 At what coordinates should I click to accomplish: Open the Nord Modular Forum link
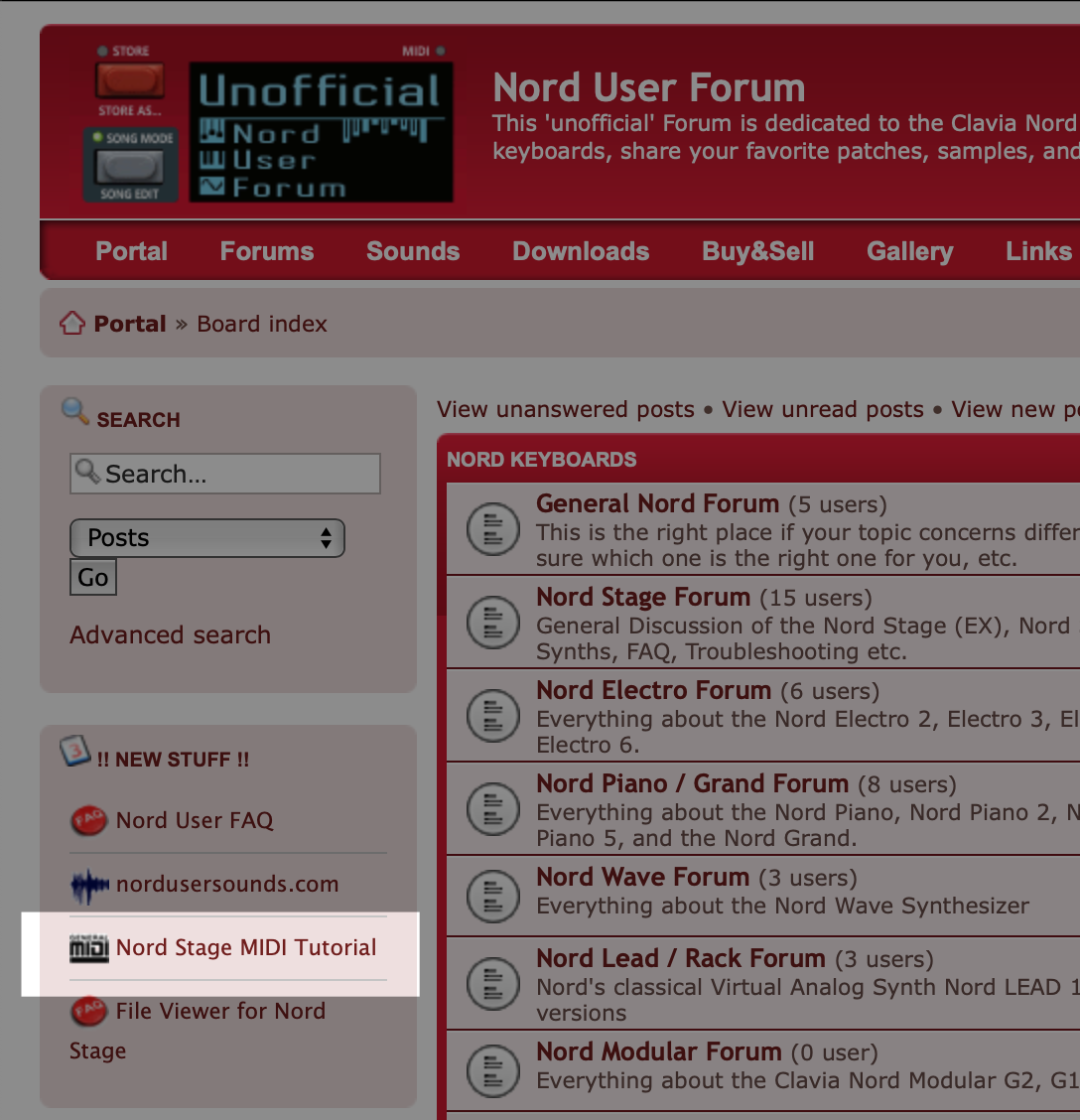659,1052
